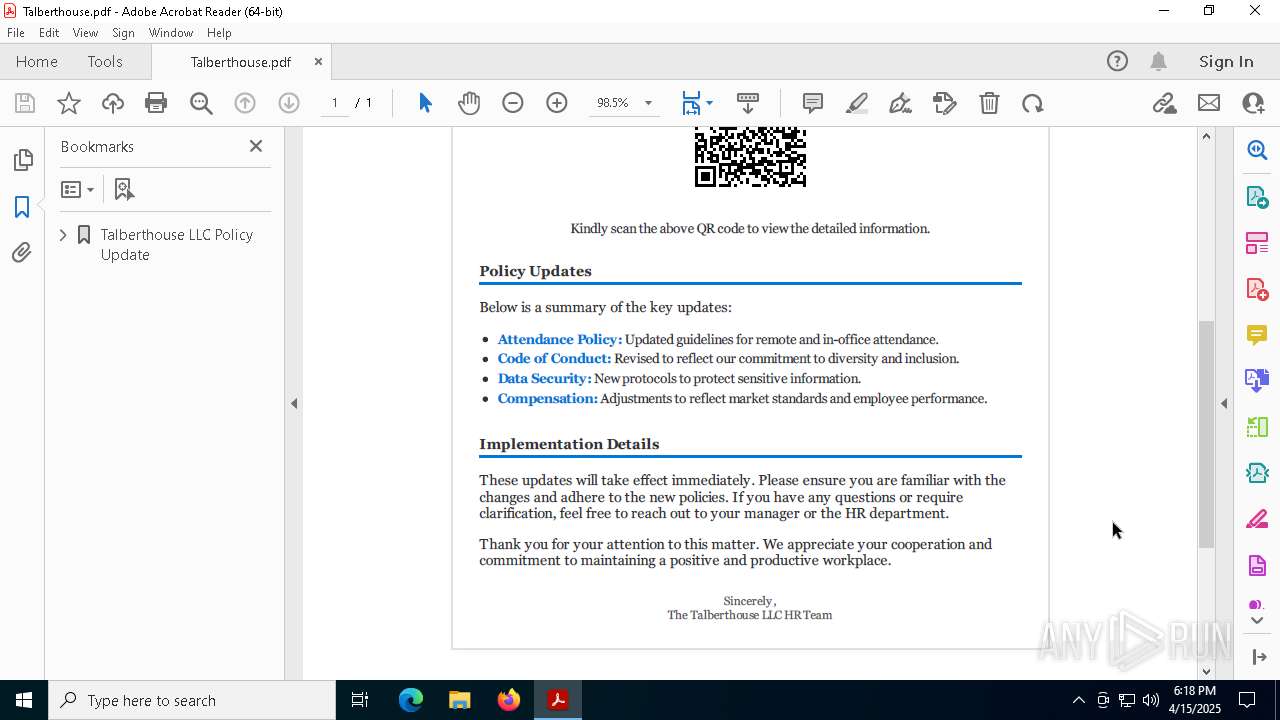Rotate the page view
Image resolution: width=1280 pixels, height=720 pixels.
[x=1033, y=103]
